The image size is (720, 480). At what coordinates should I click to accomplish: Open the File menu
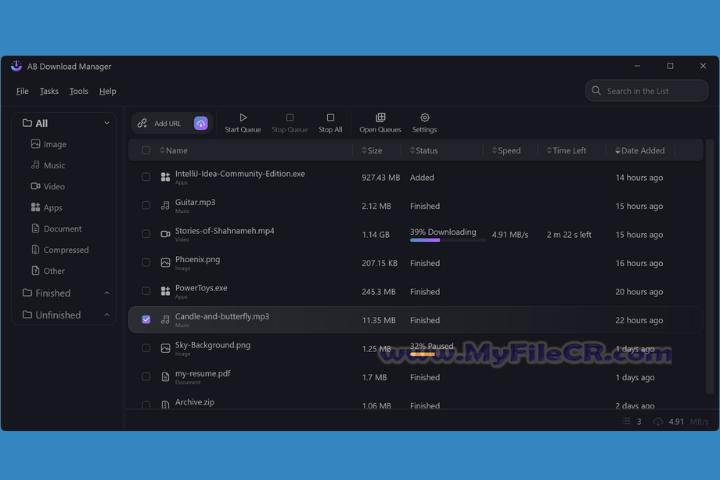point(22,91)
